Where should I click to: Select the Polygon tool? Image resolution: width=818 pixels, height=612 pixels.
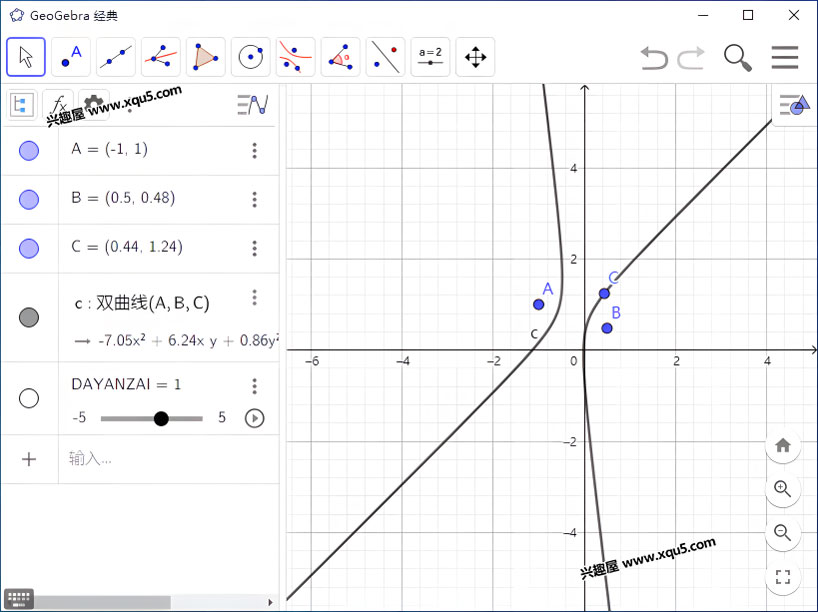click(206, 57)
